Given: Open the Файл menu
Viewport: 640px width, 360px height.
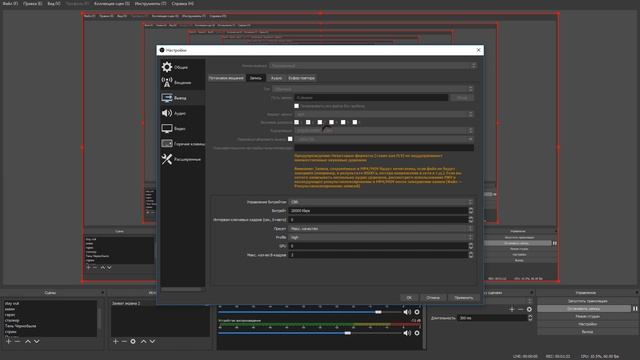Looking at the screenshot, I should coord(10,3).
